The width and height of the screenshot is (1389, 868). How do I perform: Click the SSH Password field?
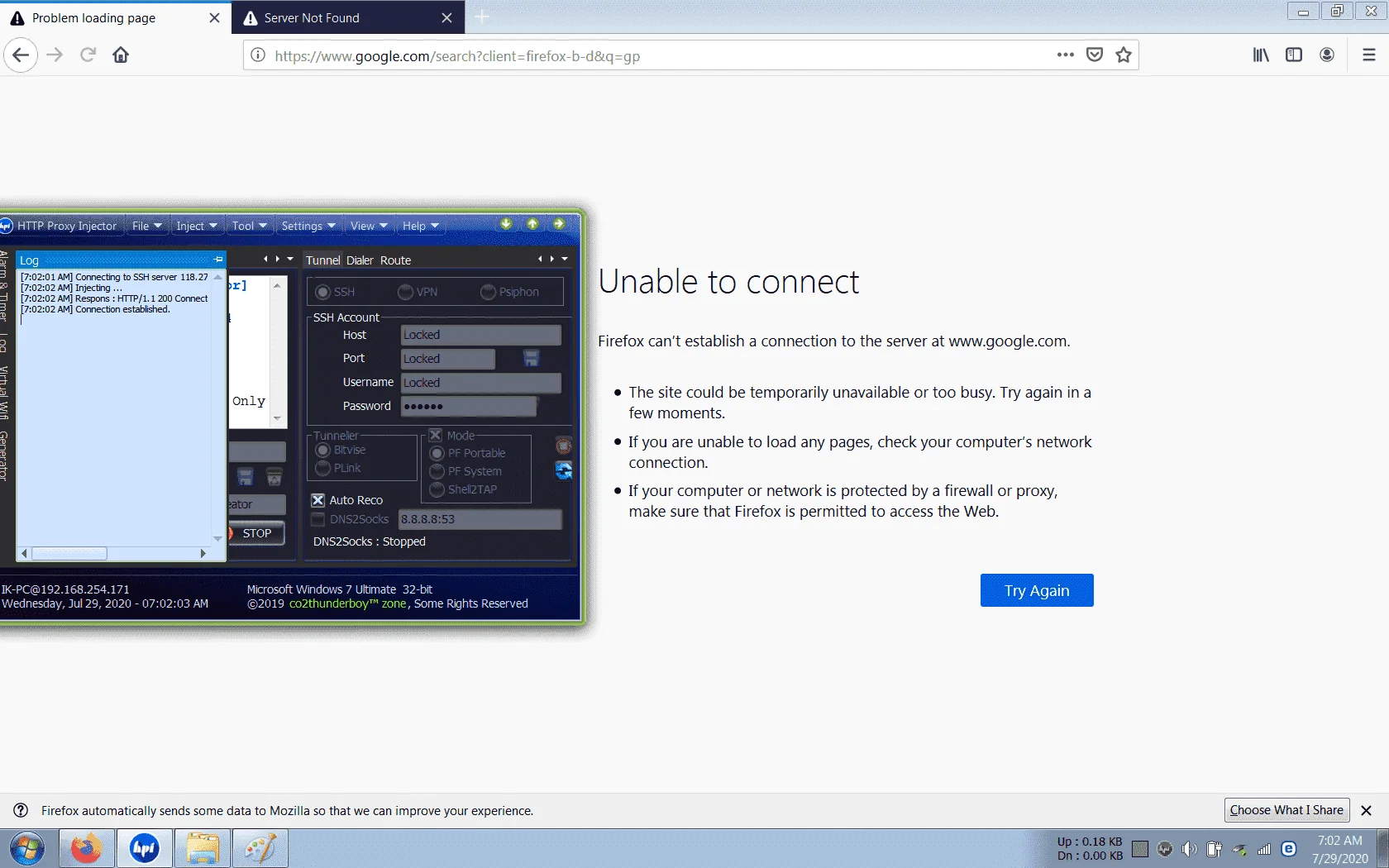tap(469, 406)
